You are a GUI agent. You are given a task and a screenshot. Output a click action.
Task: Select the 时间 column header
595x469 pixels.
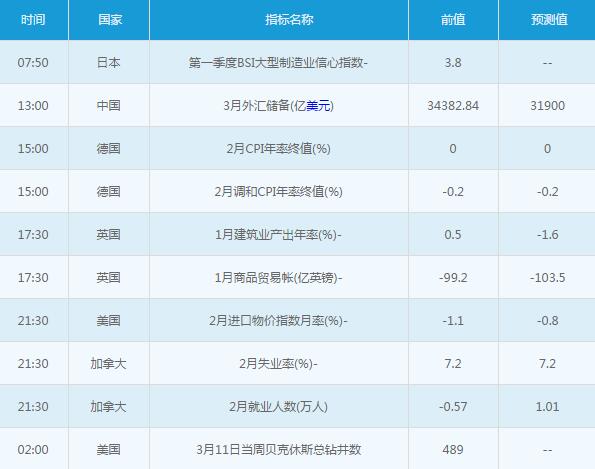(x=33, y=19)
